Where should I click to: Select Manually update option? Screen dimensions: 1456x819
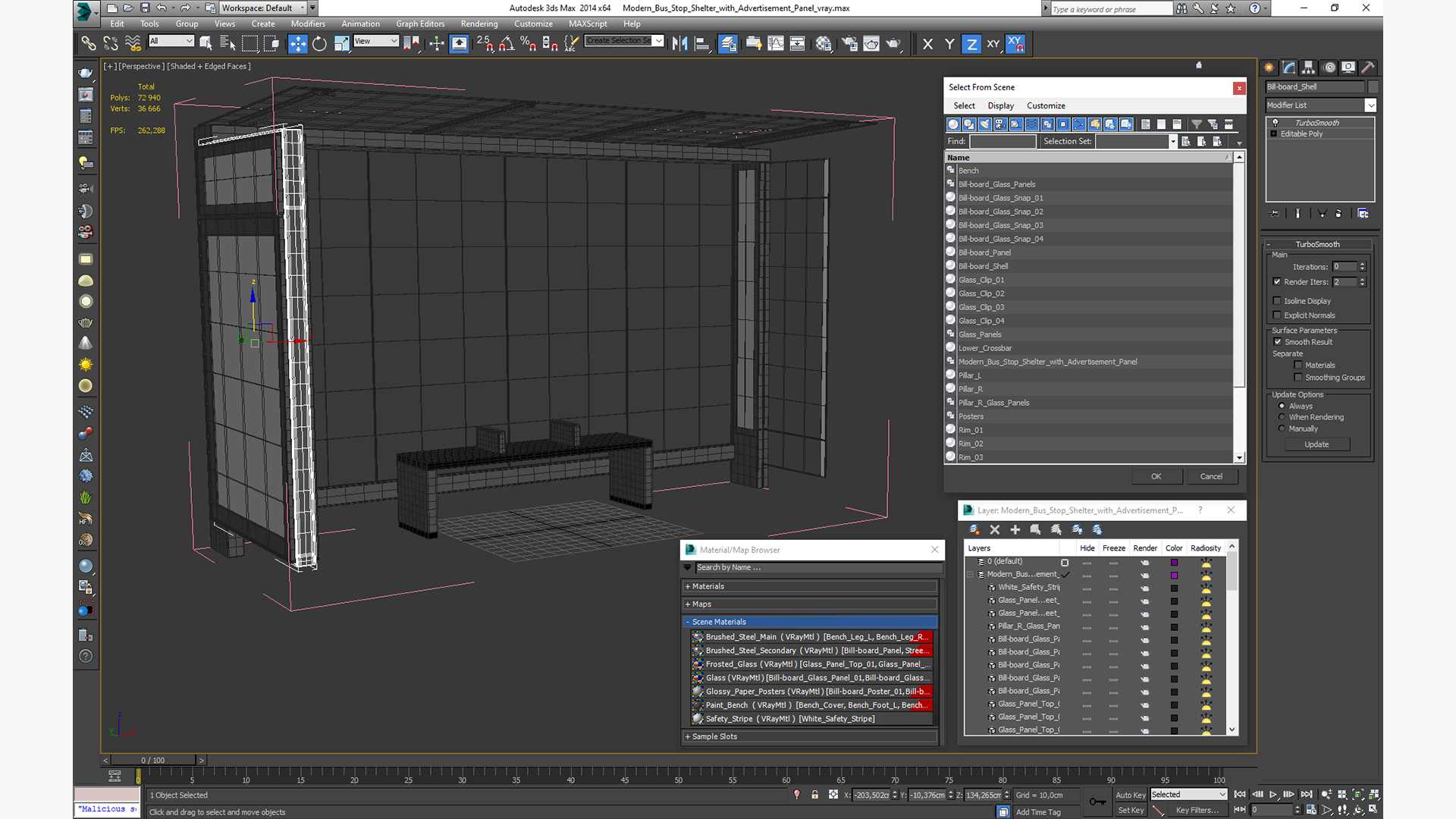1282,428
